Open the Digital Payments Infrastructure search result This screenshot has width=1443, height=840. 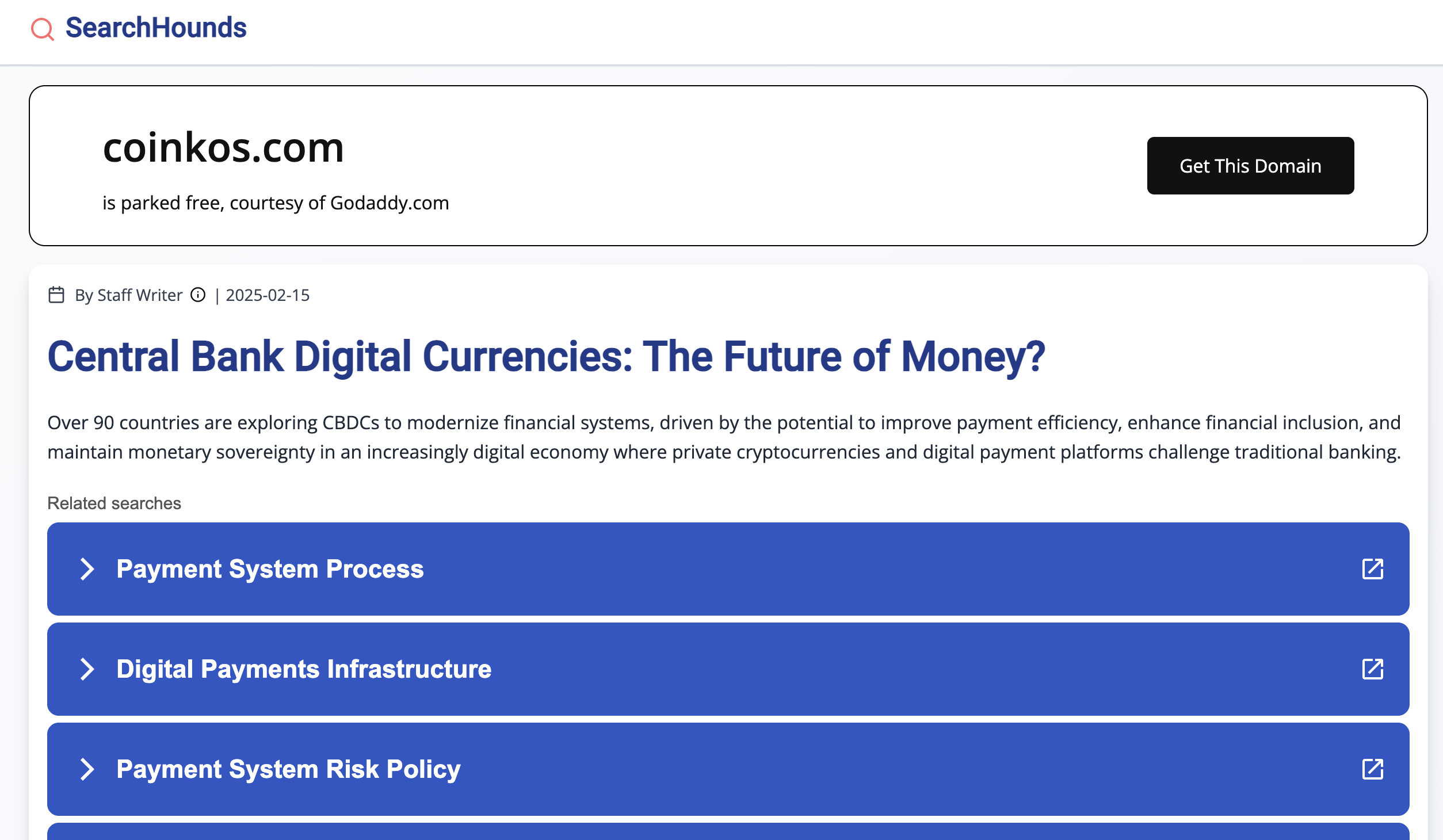pyautogui.click(x=304, y=669)
